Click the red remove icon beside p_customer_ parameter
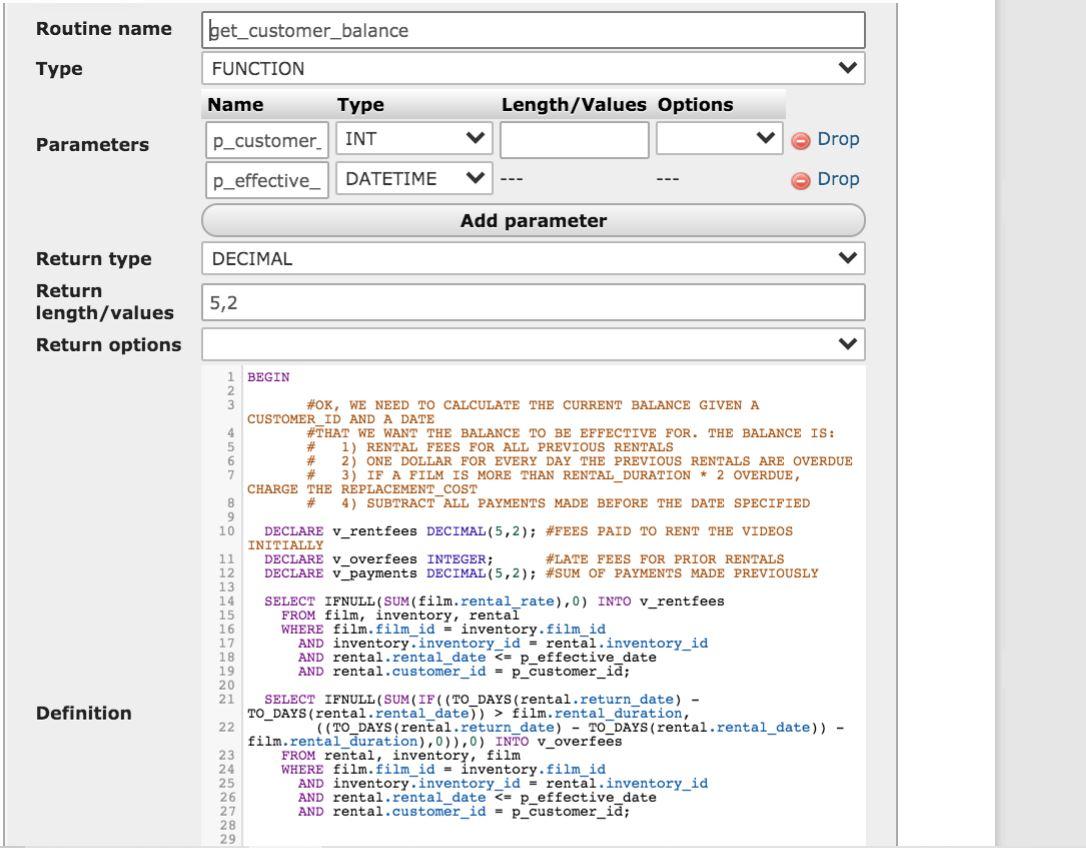 coord(798,138)
